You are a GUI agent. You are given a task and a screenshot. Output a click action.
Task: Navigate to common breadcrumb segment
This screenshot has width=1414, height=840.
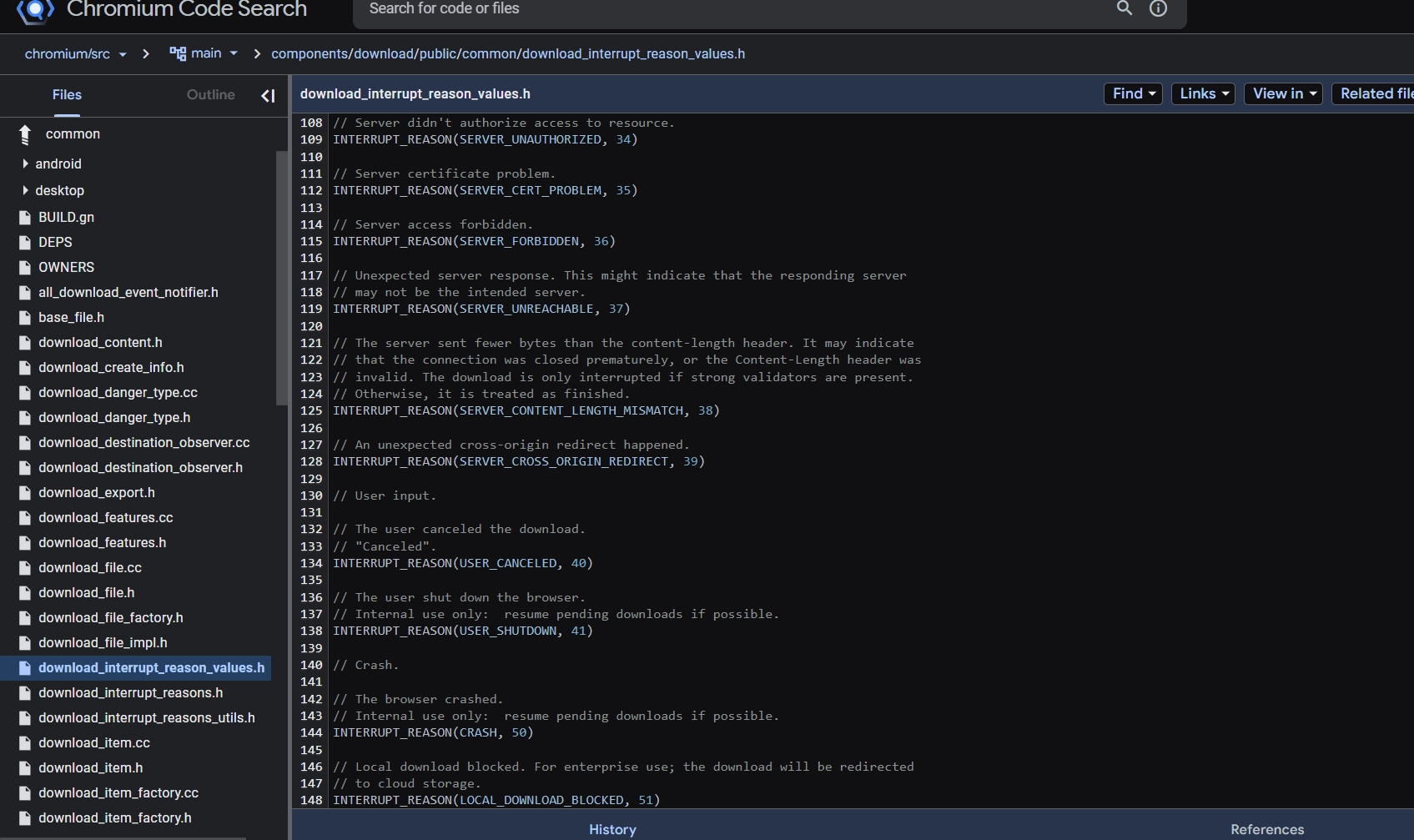[489, 53]
